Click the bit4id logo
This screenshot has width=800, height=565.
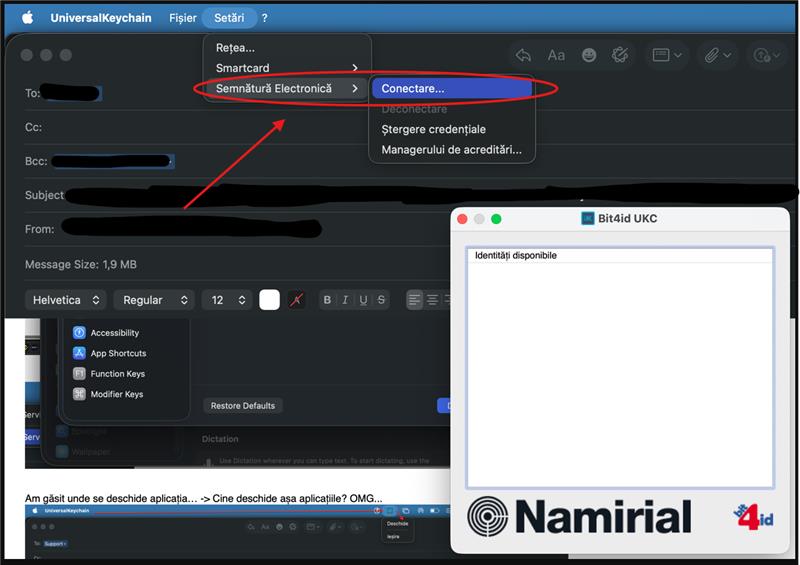point(754,517)
